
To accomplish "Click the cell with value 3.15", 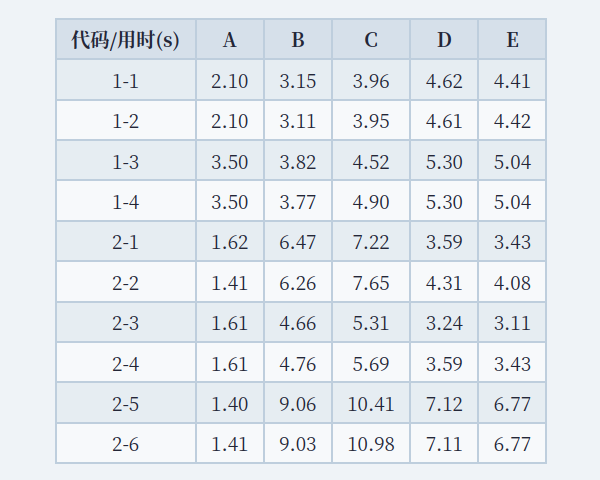I will (x=298, y=81).
